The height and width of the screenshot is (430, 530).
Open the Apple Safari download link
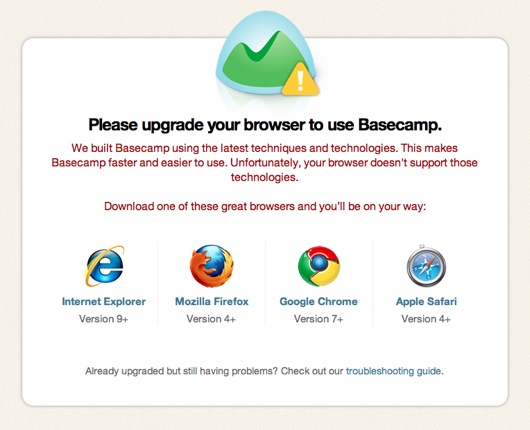coord(426,301)
